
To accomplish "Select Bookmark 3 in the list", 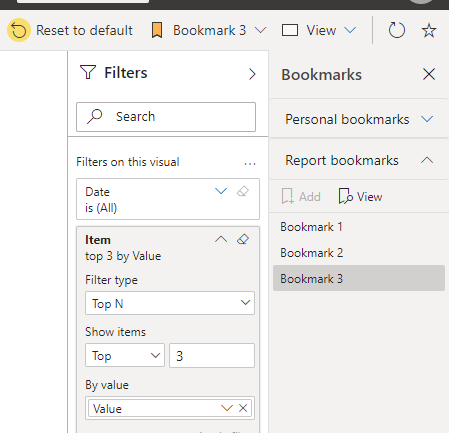I will coord(359,278).
